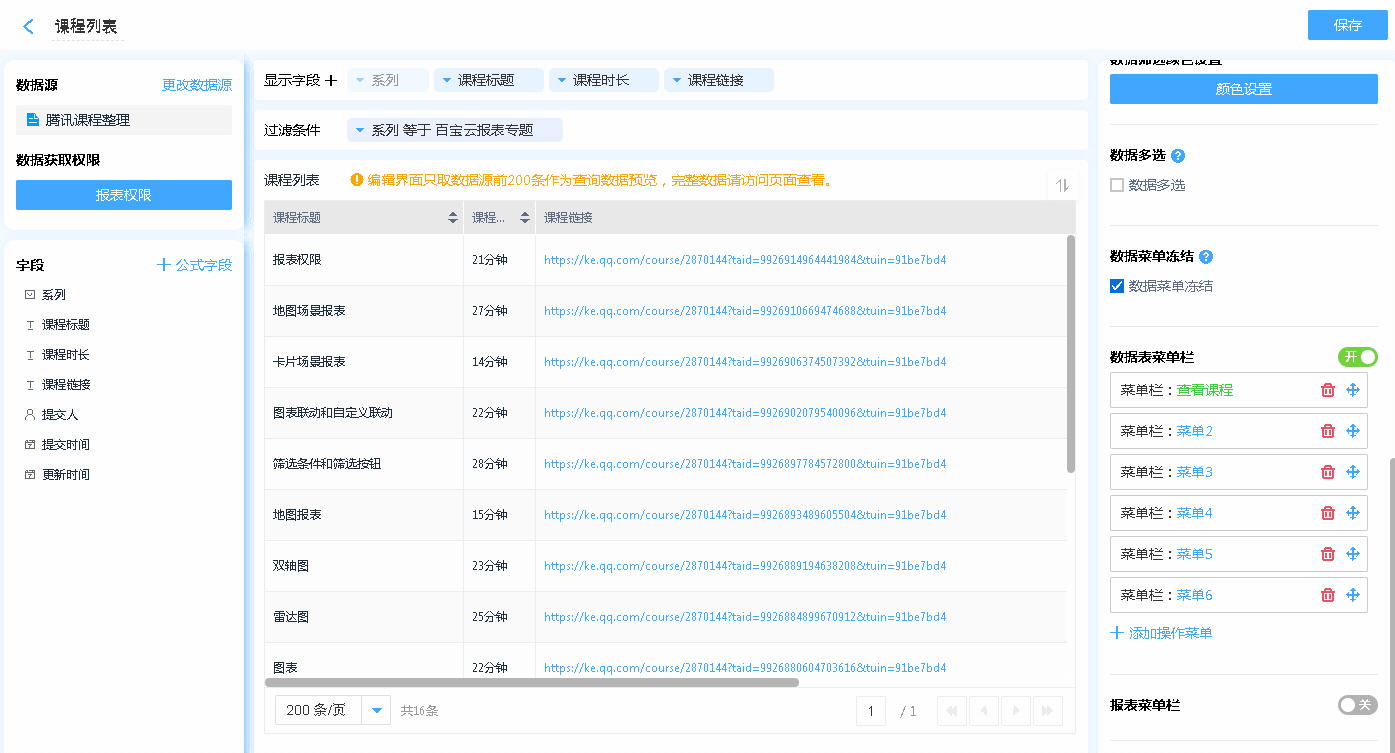Click the sort icon on 课程标题 column
The width and height of the screenshot is (1395, 753).
[x=452, y=218]
